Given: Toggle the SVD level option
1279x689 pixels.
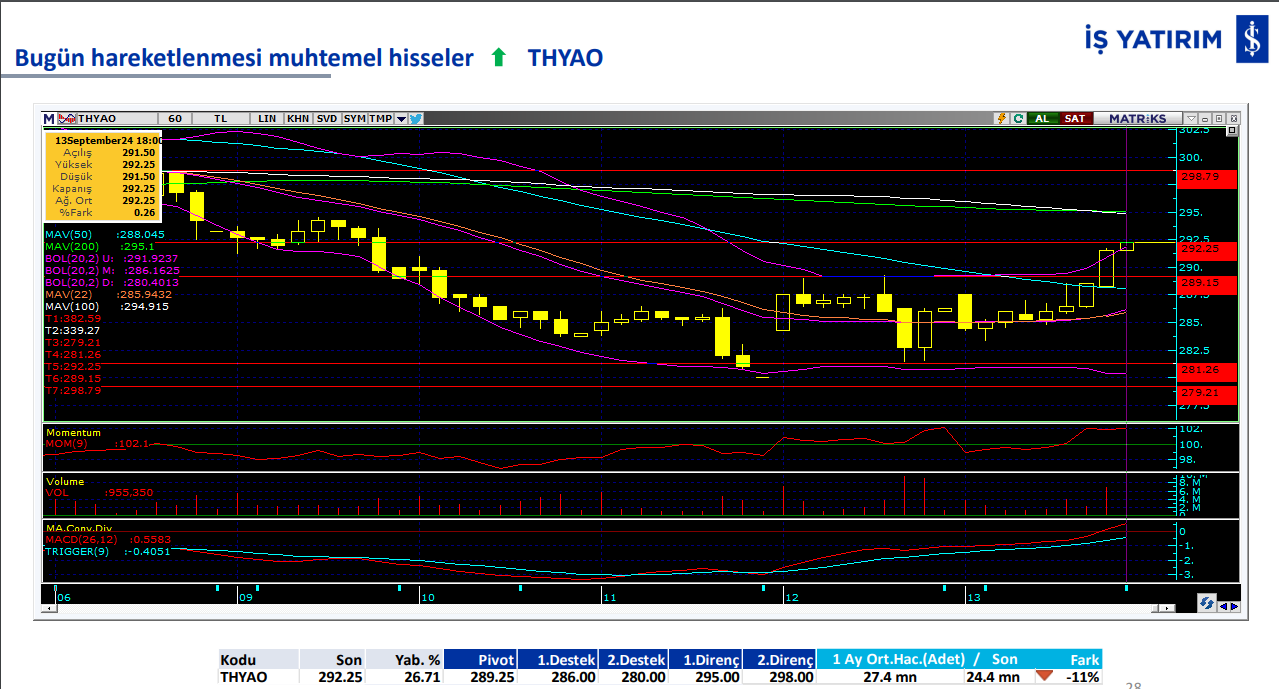Looking at the screenshot, I should click(327, 118).
